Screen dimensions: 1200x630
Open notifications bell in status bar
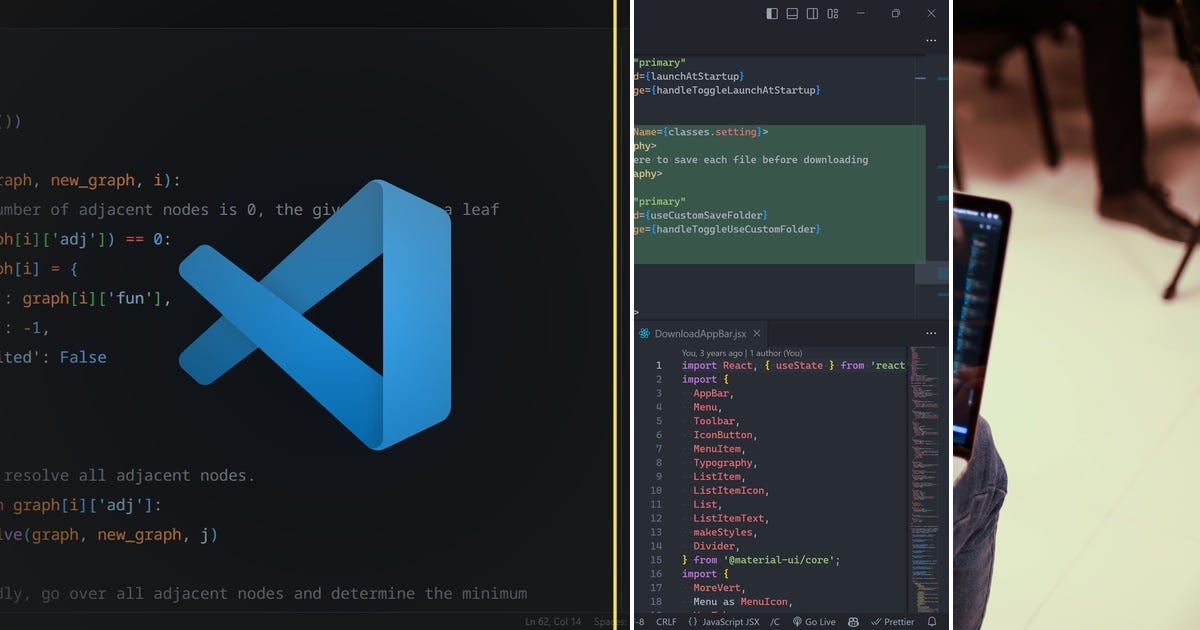pyautogui.click(x=932, y=621)
